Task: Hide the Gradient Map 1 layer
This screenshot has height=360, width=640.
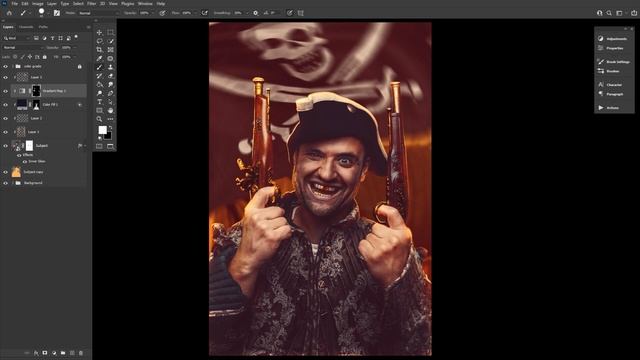Action: 5,91
